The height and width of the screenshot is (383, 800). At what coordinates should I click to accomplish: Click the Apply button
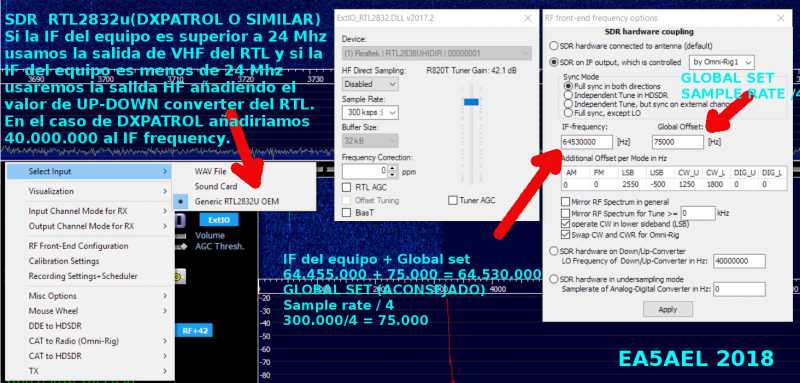tap(667, 309)
